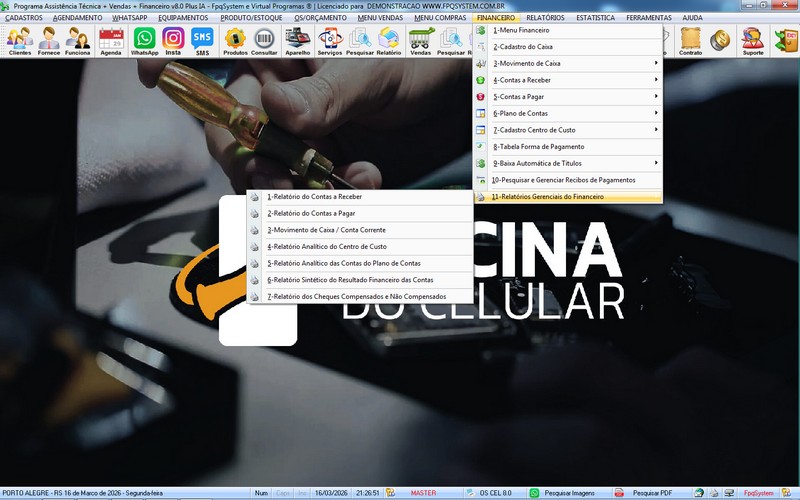
Task: Open the SMS toolbar icon
Action: coord(202,41)
